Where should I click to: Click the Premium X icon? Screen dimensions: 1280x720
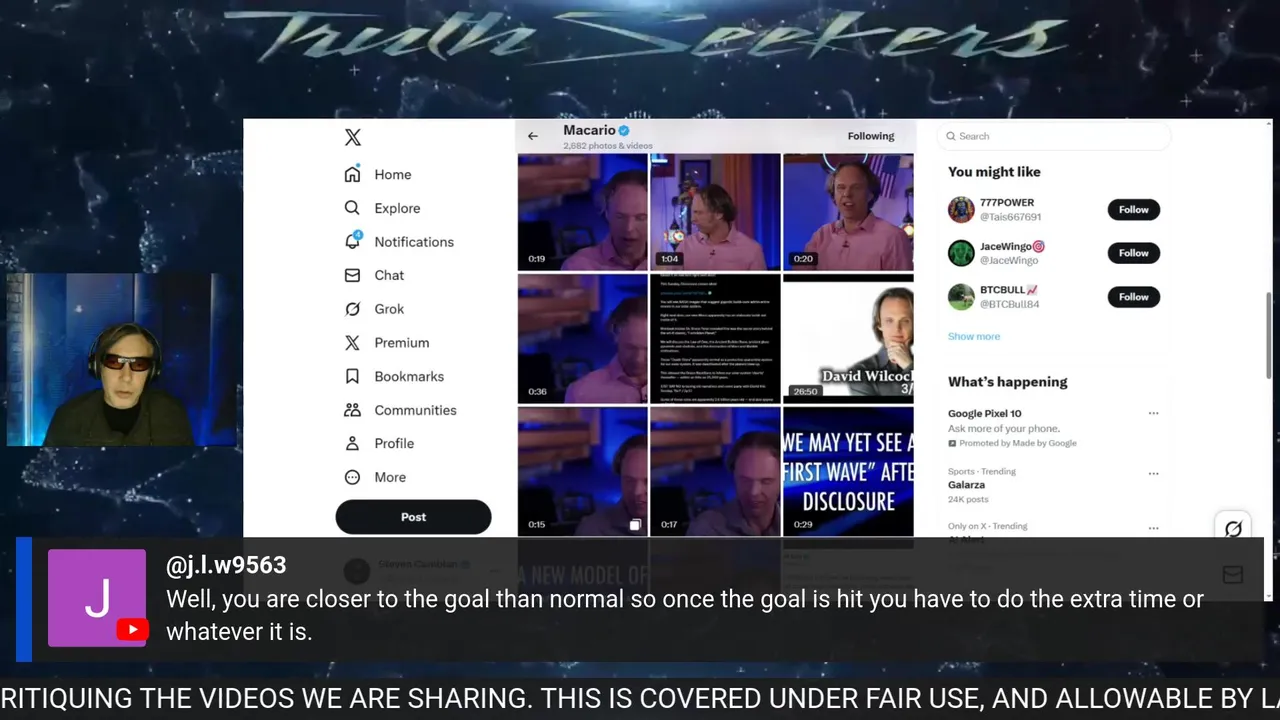352,343
